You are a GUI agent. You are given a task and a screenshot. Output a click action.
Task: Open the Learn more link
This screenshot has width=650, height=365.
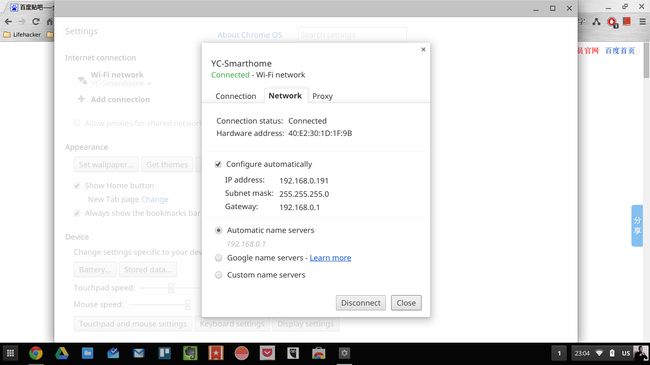pos(330,258)
